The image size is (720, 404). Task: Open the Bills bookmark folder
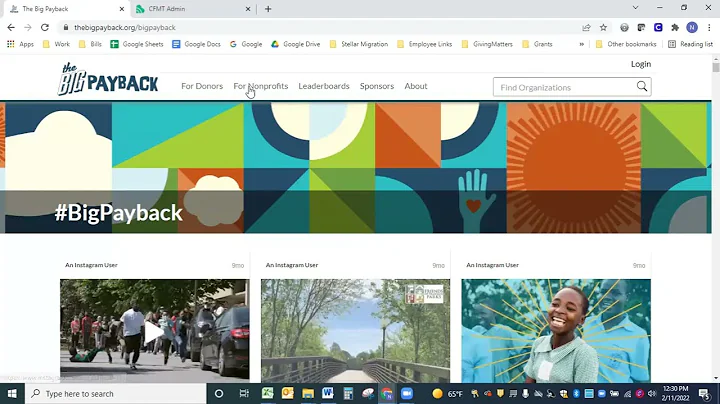90,44
